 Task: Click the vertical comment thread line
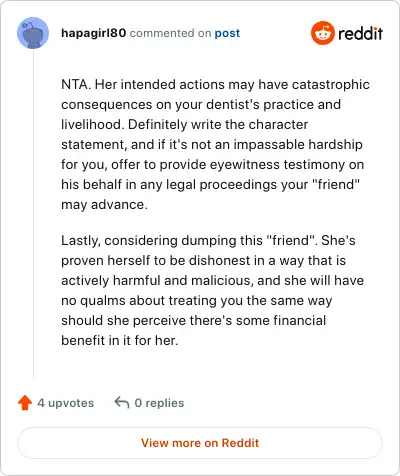(33, 214)
